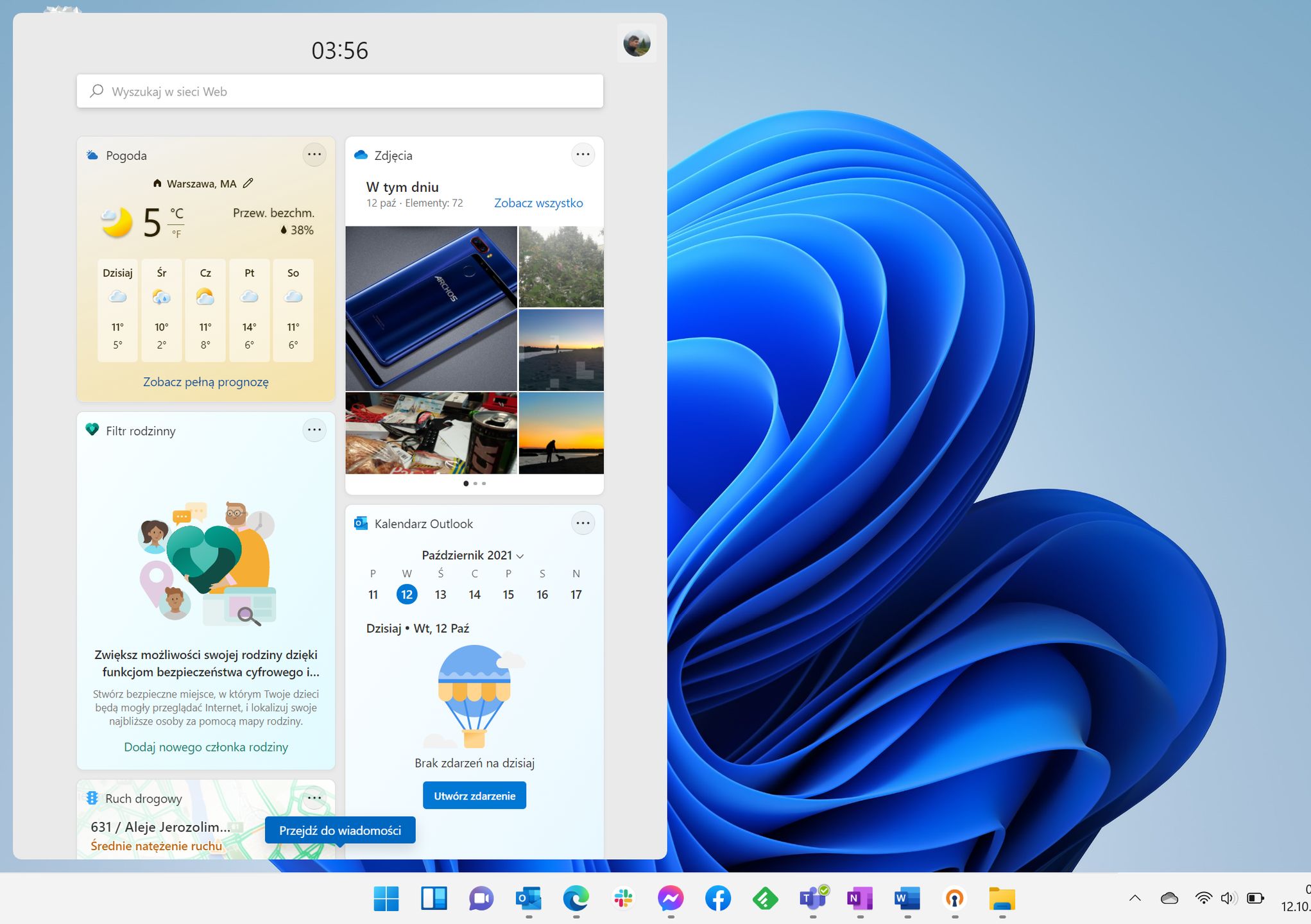Click the Zdjęcia widget header icon
1311x924 pixels.
(361, 154)
